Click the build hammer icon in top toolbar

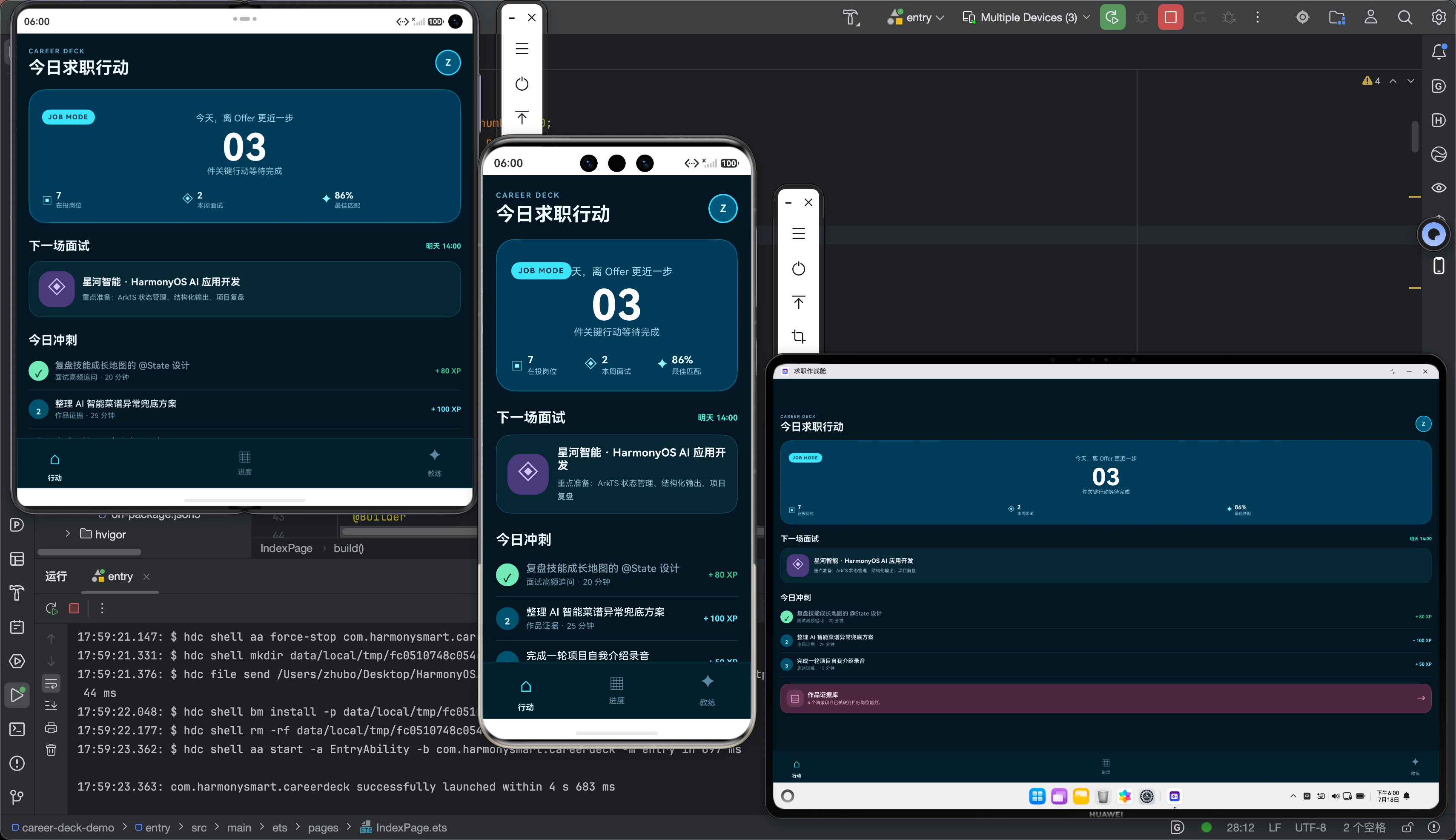[x=851, y=17]
